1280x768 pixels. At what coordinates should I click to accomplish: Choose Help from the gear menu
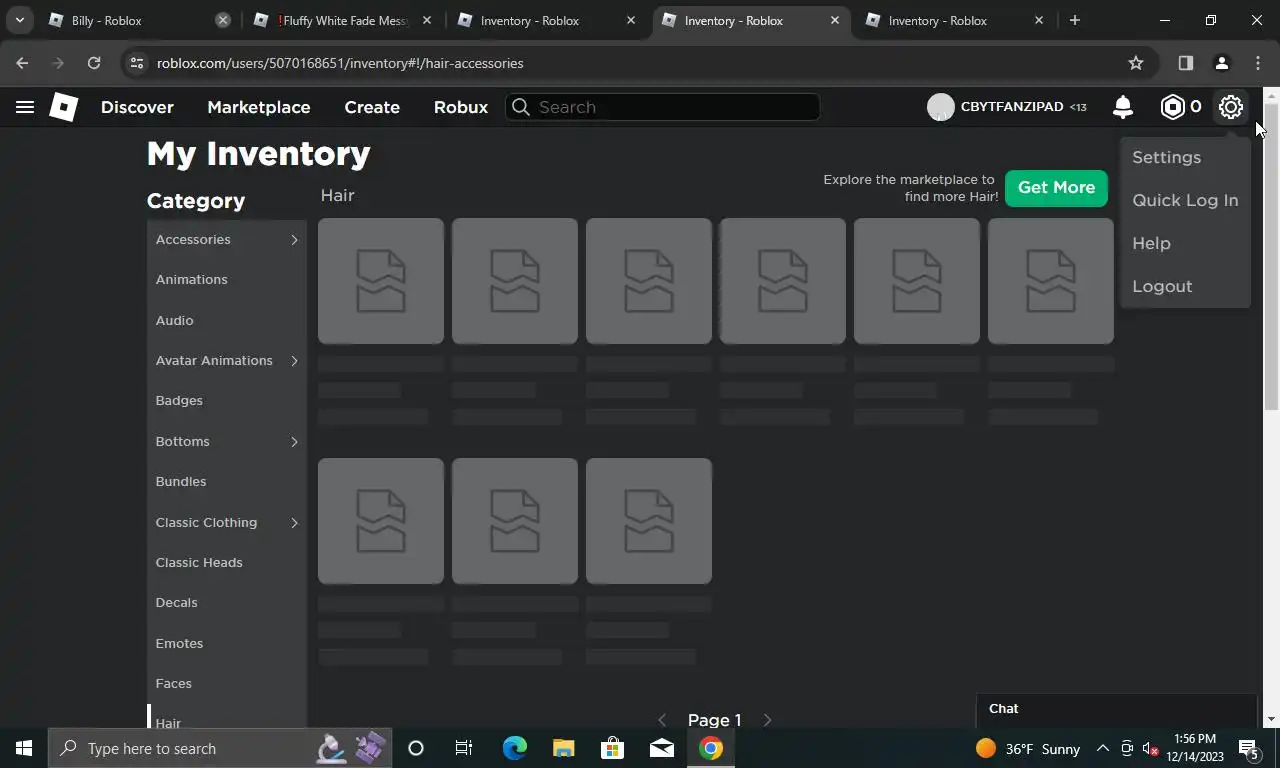pos(1151,243)
